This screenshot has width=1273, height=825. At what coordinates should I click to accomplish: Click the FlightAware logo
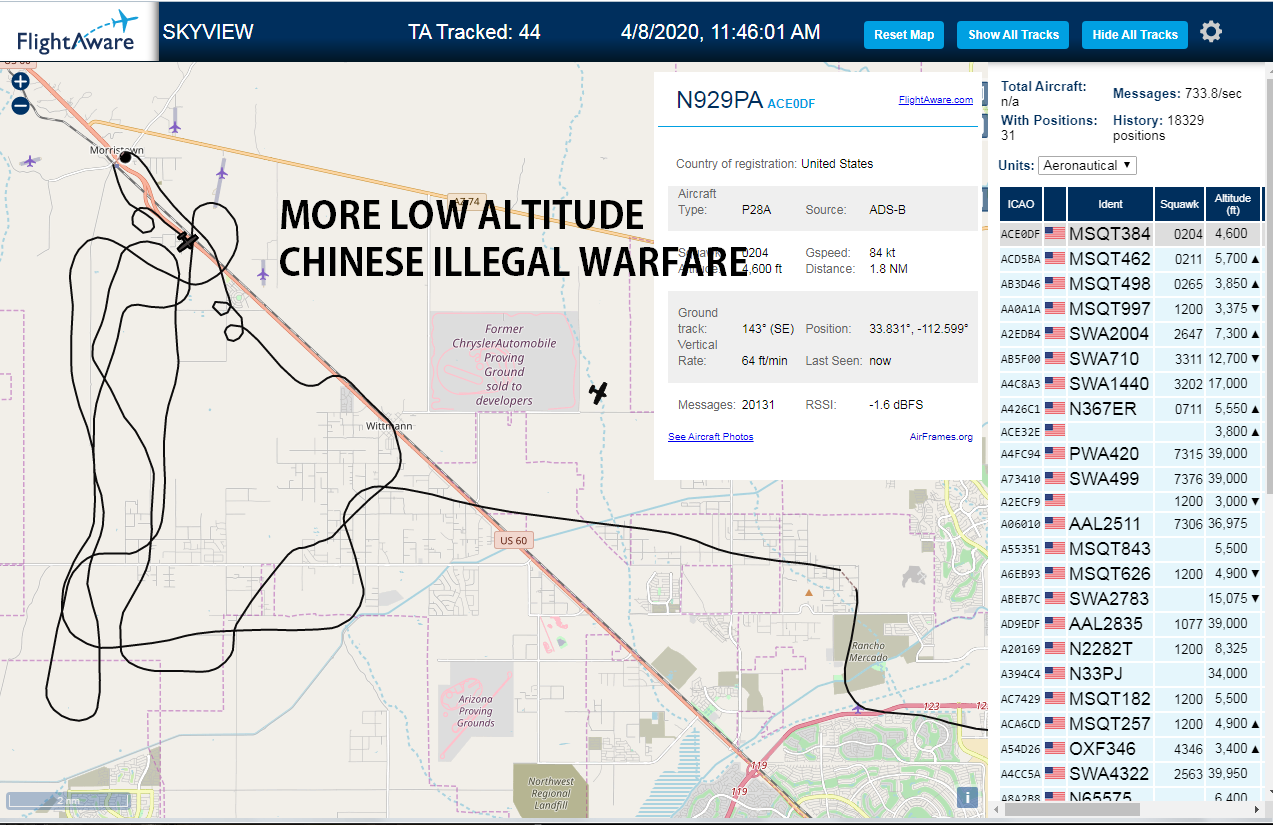coord(78,32)
